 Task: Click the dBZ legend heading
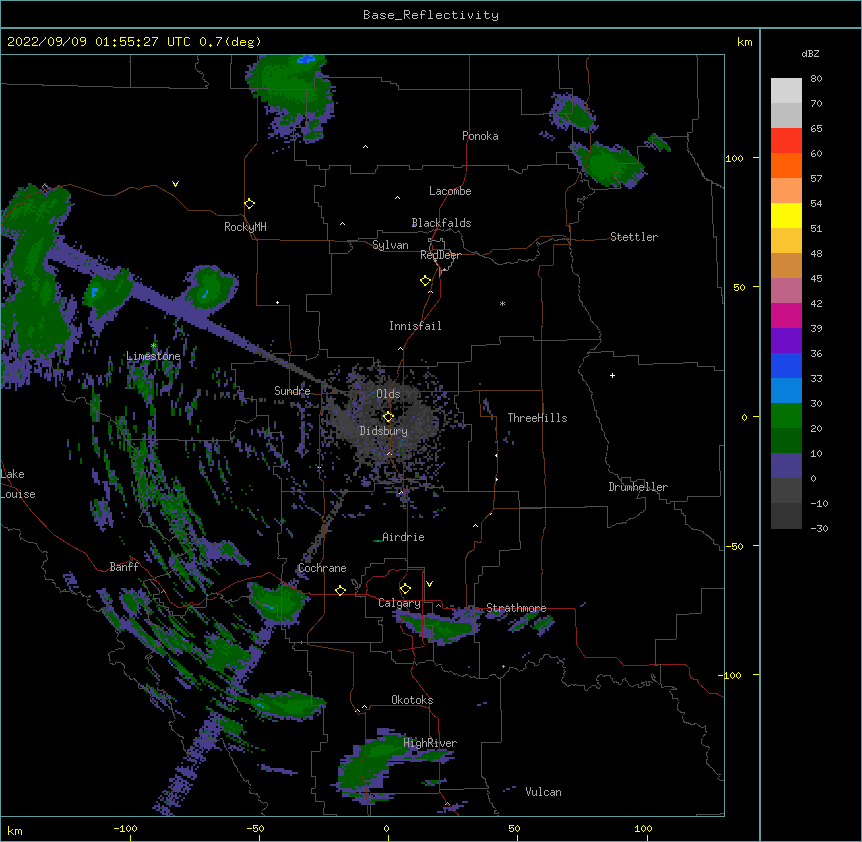[x=810, y=54]
